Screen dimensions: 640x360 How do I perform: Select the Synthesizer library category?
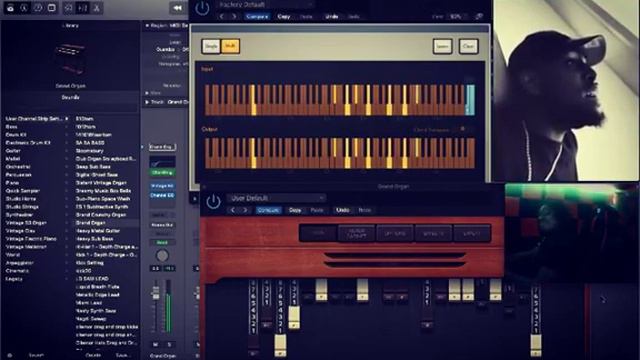(x=19, y=215)
